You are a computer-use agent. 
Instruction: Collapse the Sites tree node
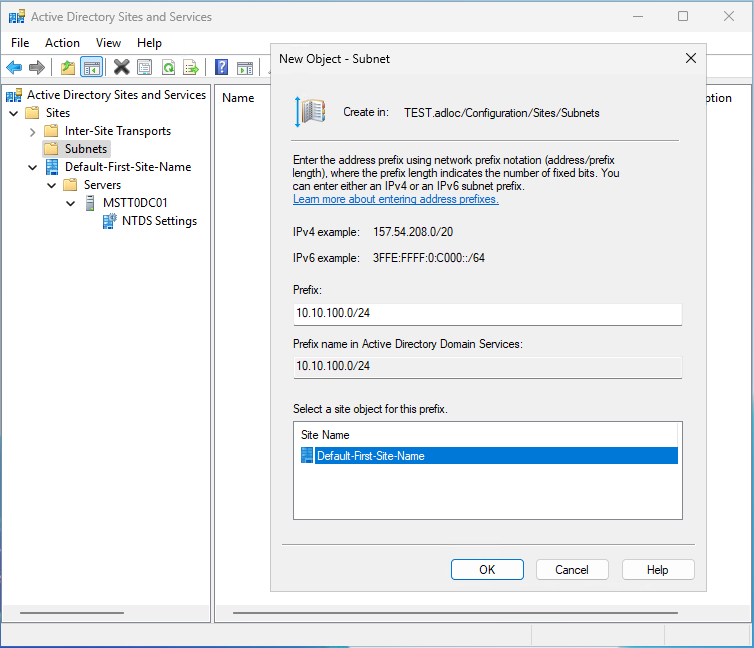[x=14, y=113]
